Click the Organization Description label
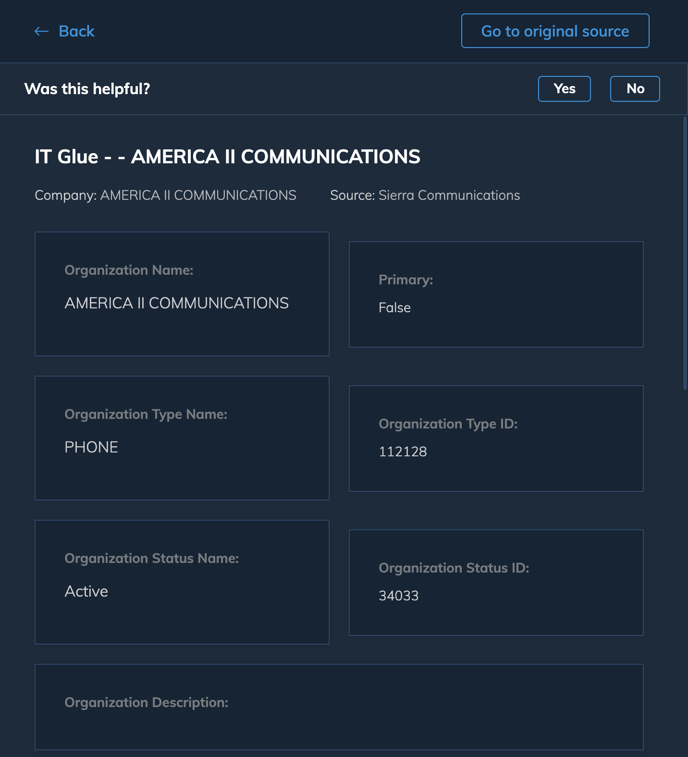The image size is (688, 757). click(146, 702)
